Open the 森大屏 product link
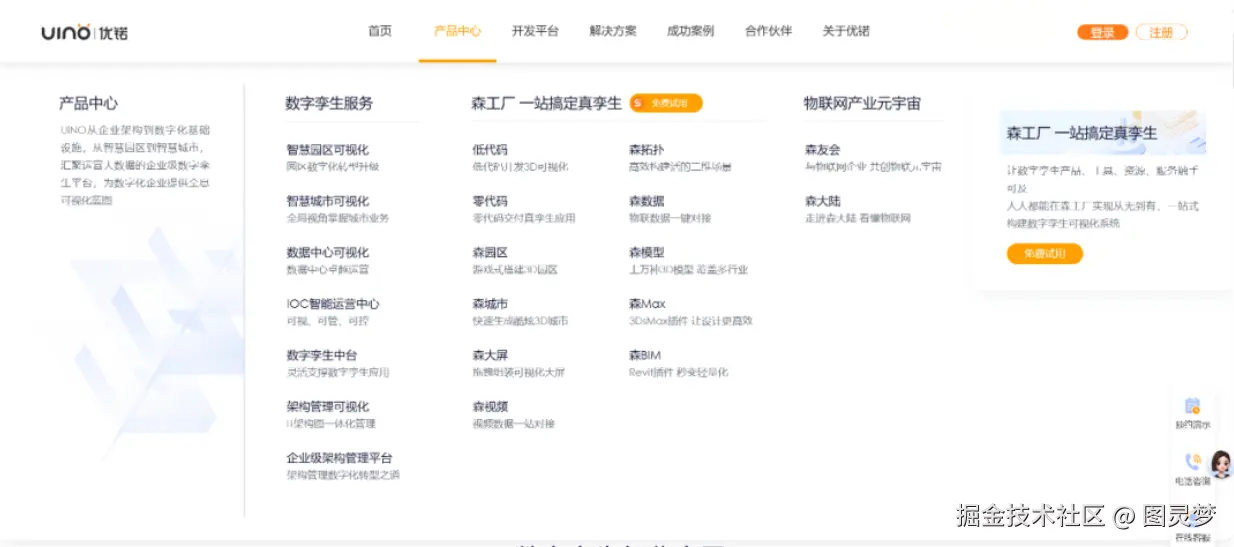 click(490, 355)
